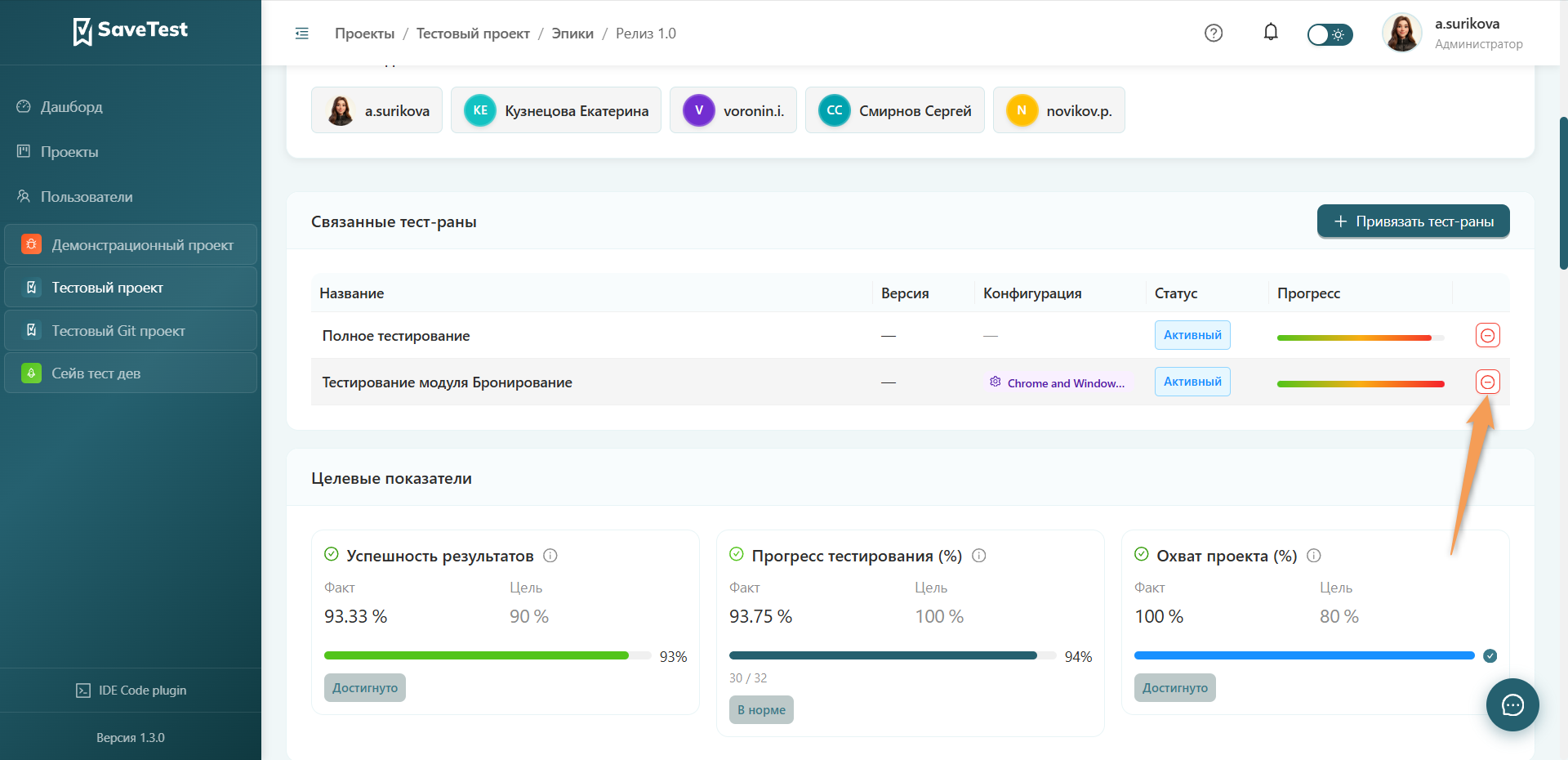1568x760 pixels.
Task: Go to Дашборд in sidebar
Action: 72,107
